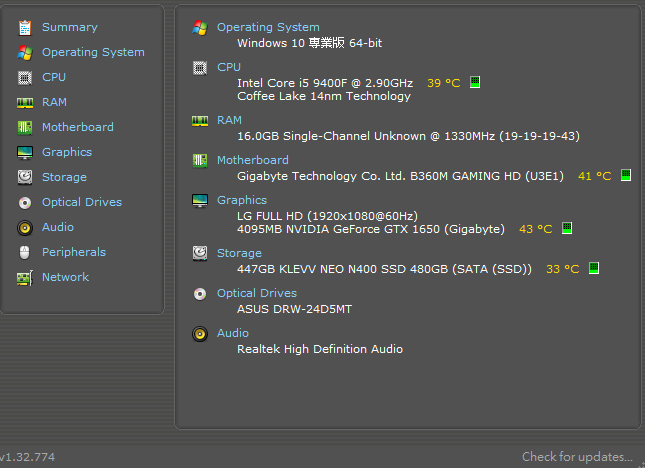Click the RAM icon in summary panel
The image size is (645, 468).
pyautogui.click(x=200, y=120)
